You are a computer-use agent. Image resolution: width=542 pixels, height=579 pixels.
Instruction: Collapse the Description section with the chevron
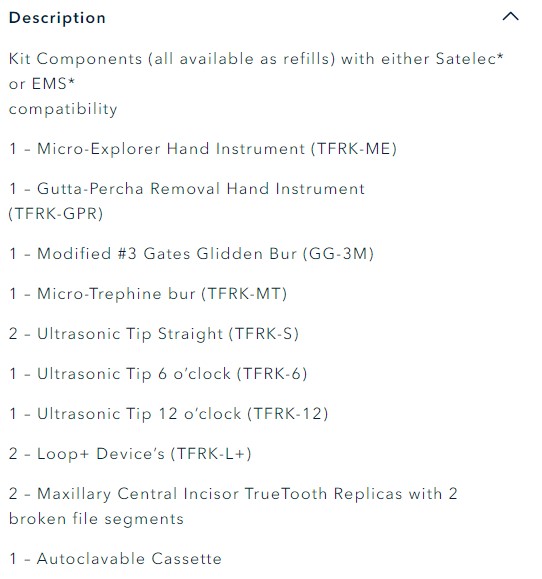tap(511, 17)
